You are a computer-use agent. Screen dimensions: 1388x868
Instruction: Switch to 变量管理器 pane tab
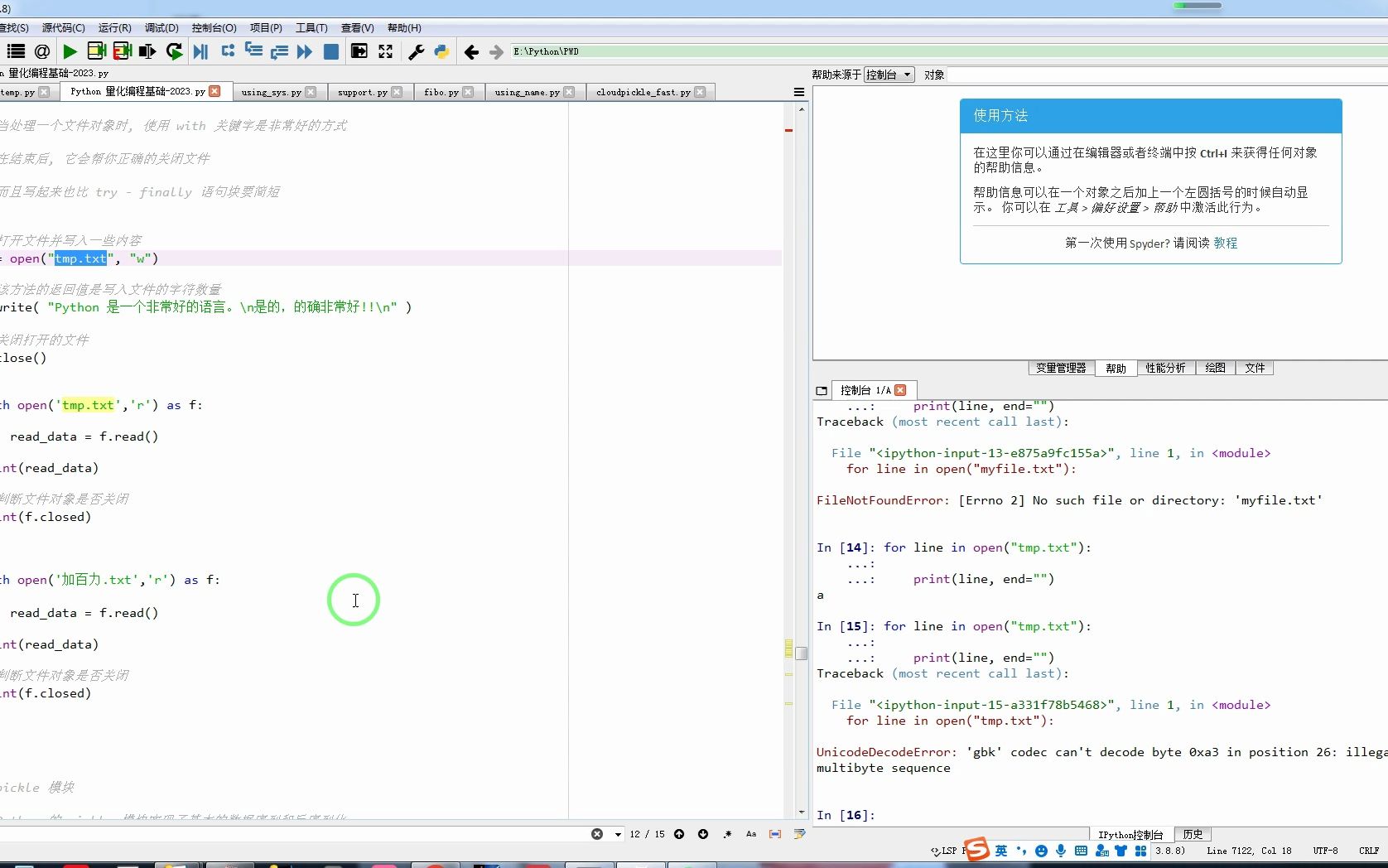click(x=1061, y=368)
